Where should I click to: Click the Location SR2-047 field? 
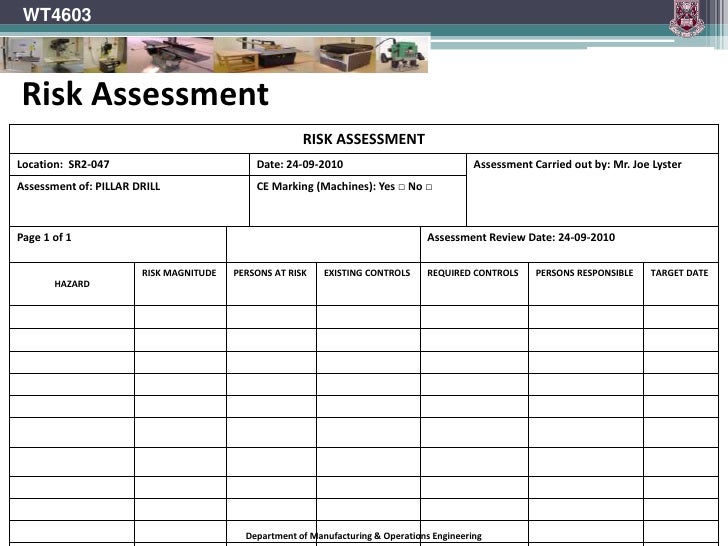(x=129, y=164)
